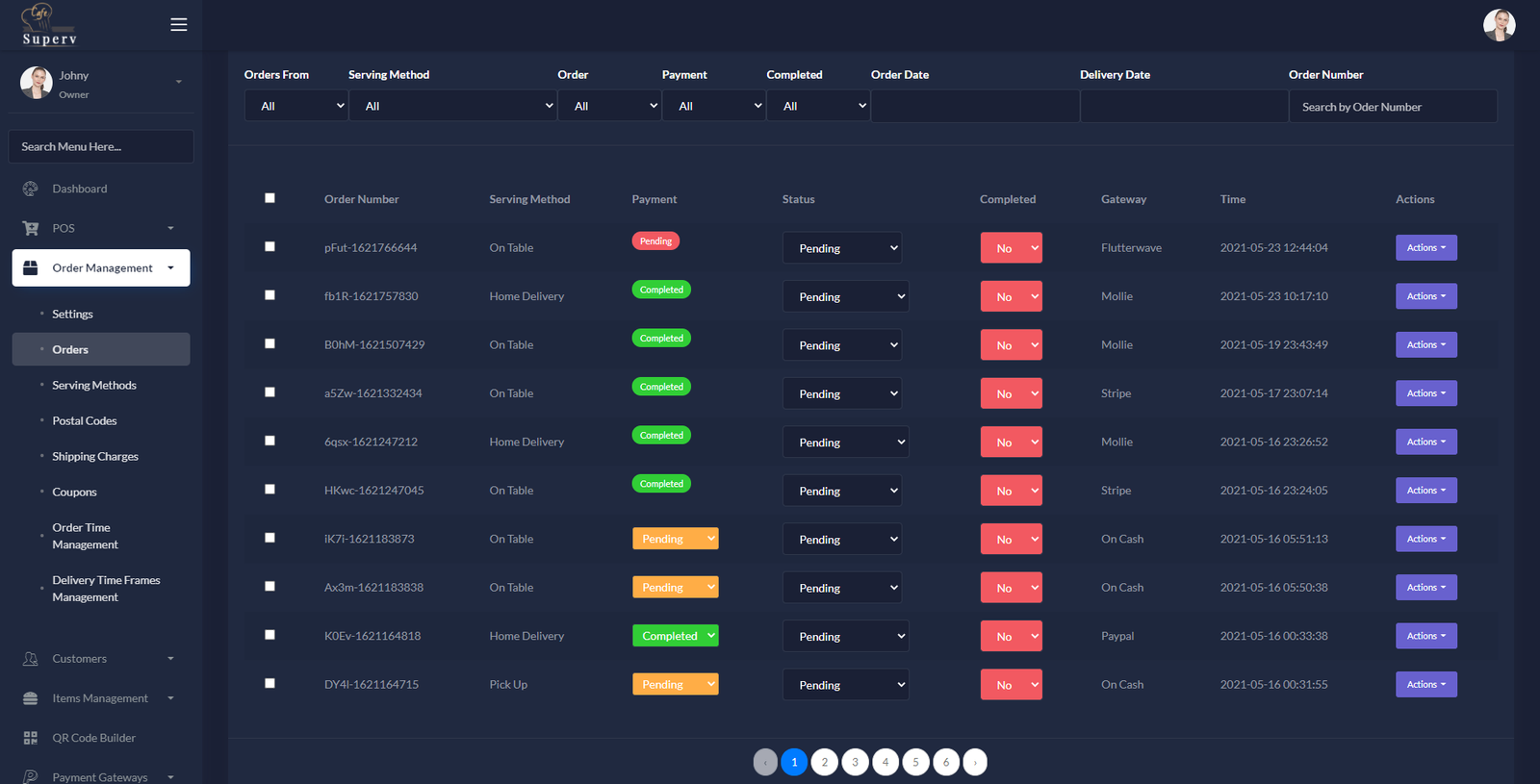The height and width of the screenshot is (784, 1540).
Task: Click the hamburger menu toggle icon
Action: [178, 25]
